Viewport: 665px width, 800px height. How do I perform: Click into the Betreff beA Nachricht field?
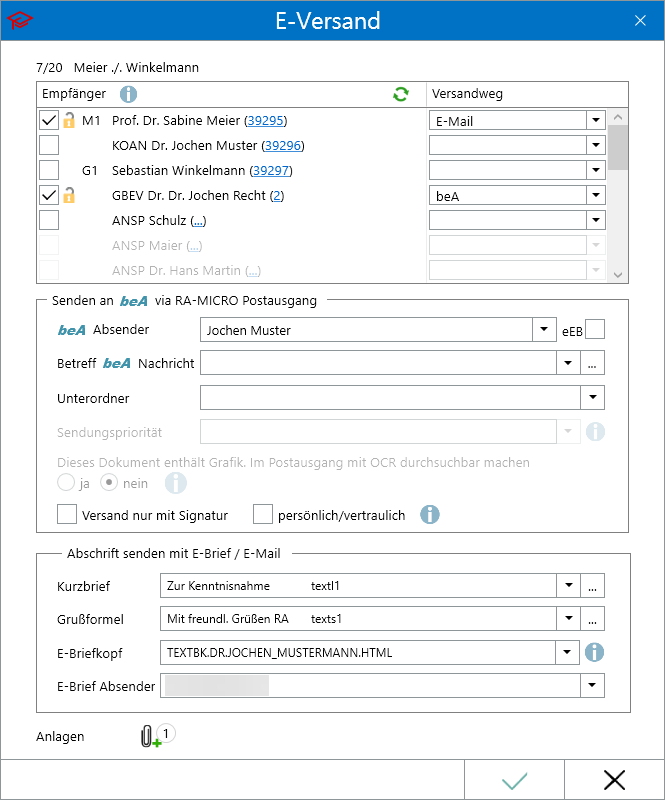378,363
